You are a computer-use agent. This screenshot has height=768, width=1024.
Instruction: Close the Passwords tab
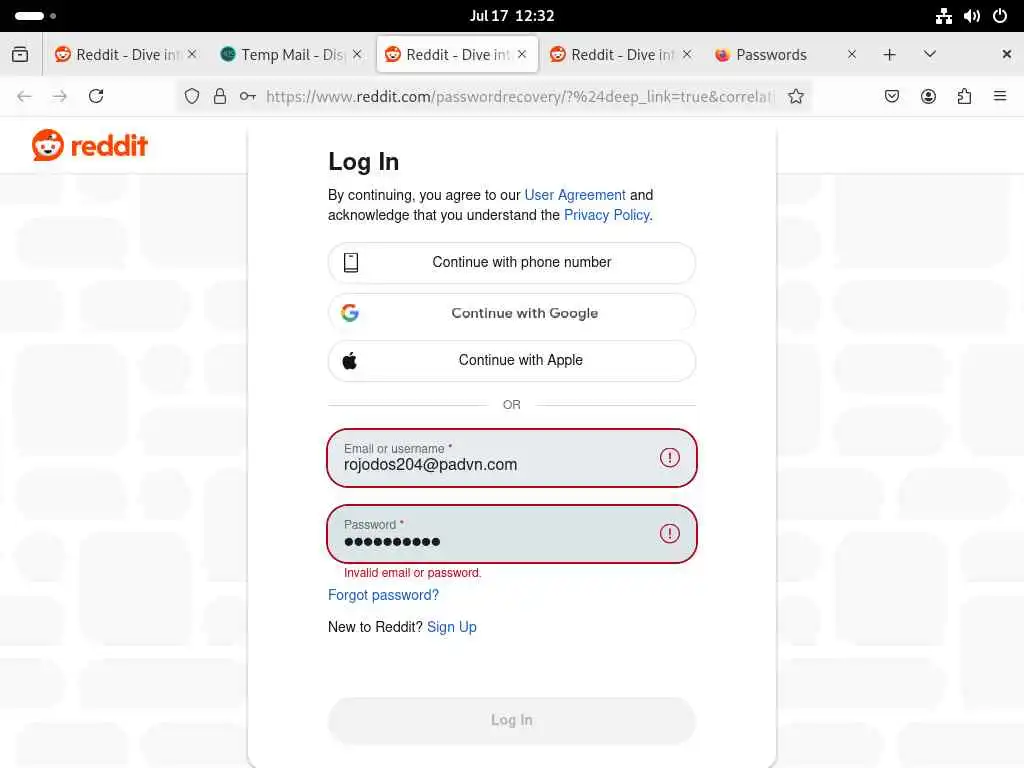pyautogui.click(x=852, y=55)
